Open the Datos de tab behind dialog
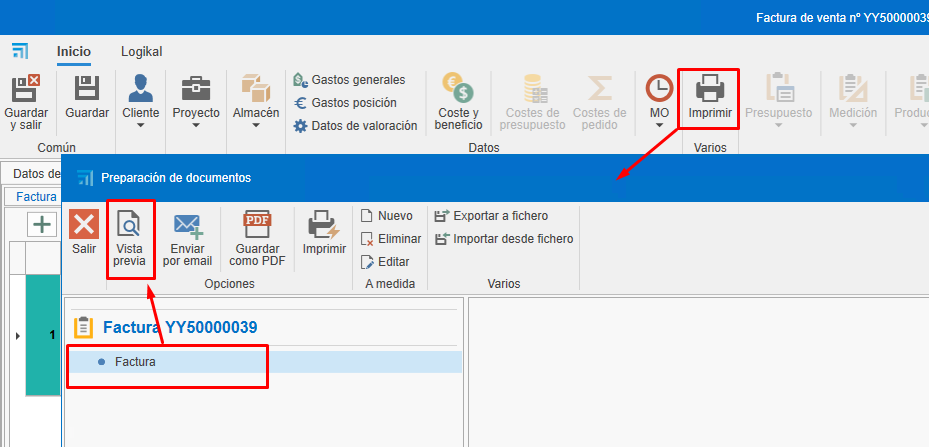Image resolution: width=929 pixels, height=447 pixels. point(34,174)
